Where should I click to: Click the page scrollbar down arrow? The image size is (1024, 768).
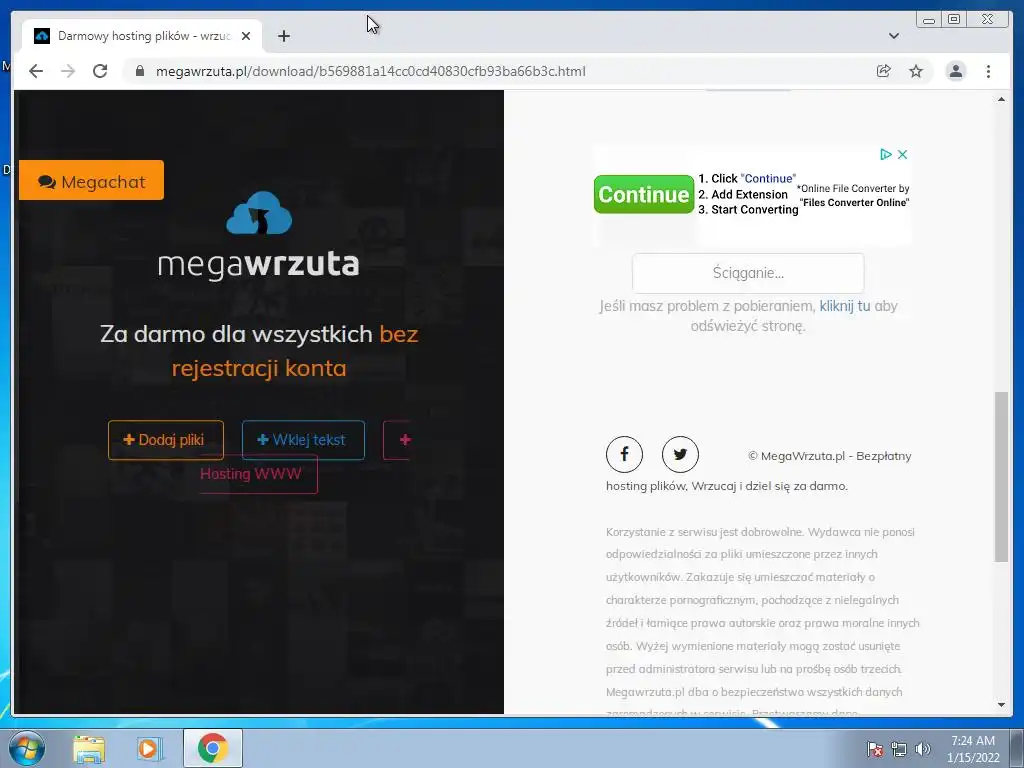(x=1001, y=705)
